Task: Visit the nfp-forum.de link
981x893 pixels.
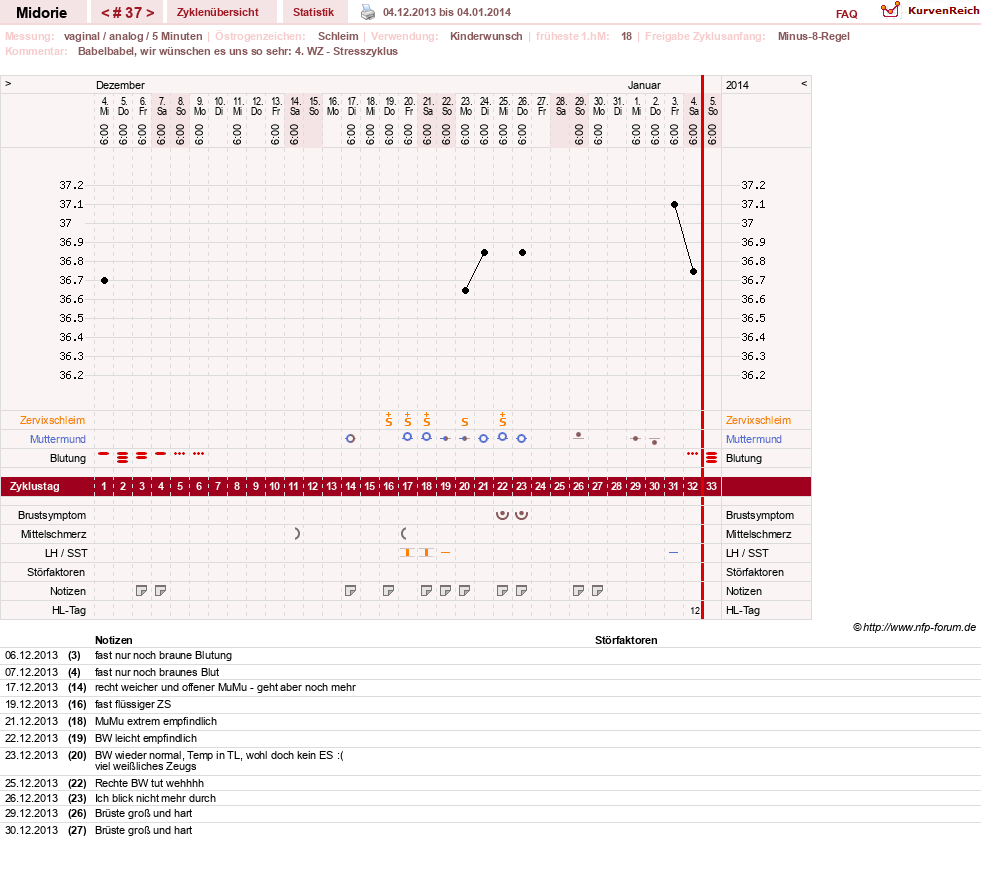Action: pyautogui.click(x=919, y=627)
